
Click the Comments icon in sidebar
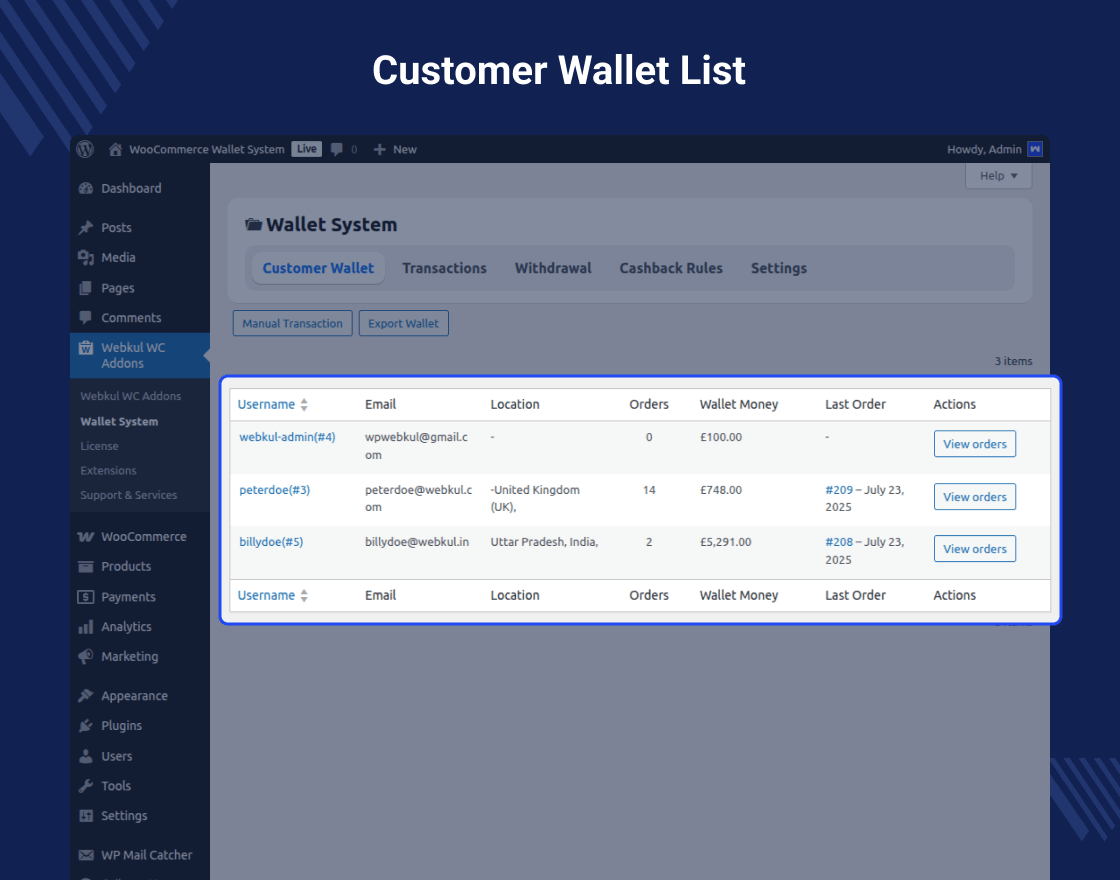tap(86, 317)
